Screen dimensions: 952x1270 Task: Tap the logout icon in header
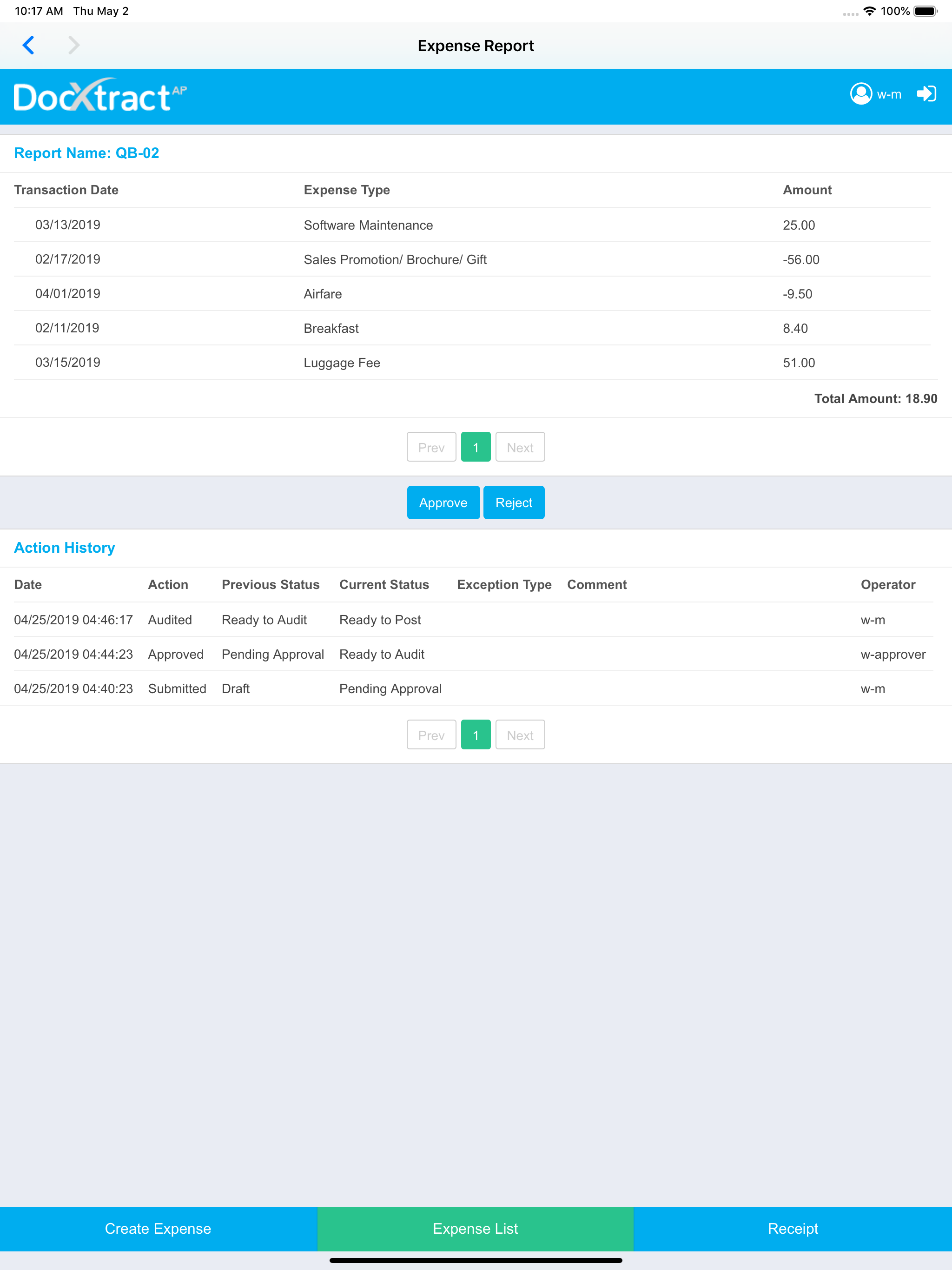[926, 93]
